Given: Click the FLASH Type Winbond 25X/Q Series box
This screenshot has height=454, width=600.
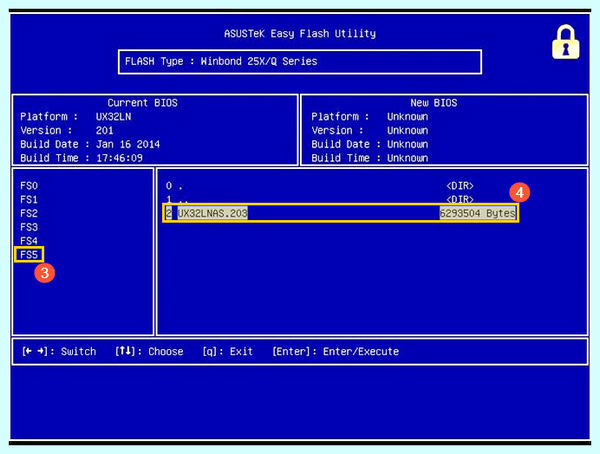Looking at the screenshot, I should point(300,62).
